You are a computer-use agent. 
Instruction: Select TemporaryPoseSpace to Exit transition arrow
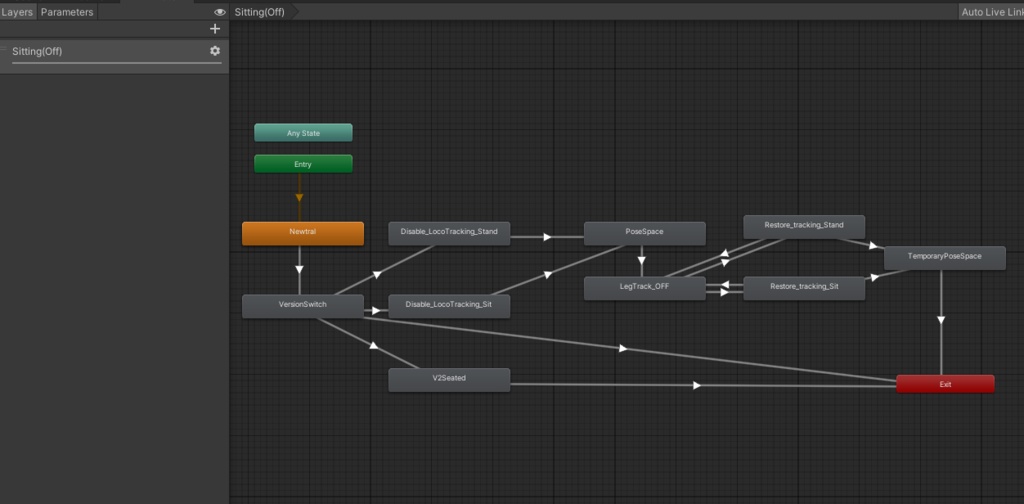pyautogui.click(x=941, y=320)
